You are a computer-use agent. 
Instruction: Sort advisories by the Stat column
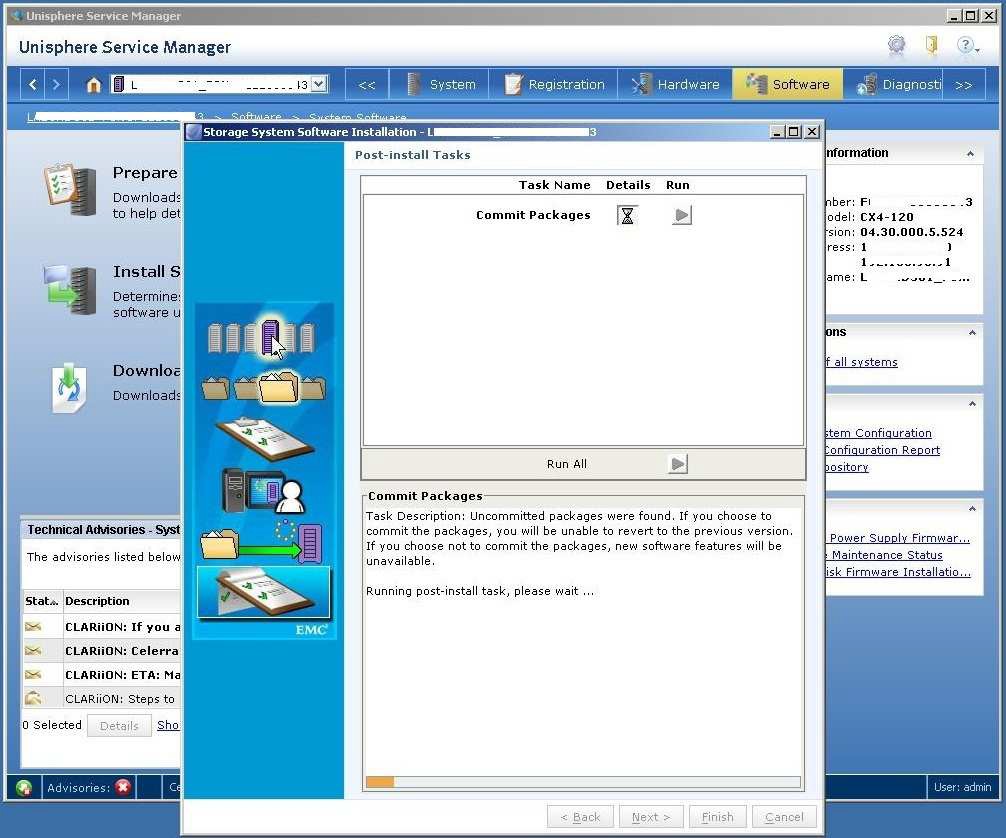(42, 601)
